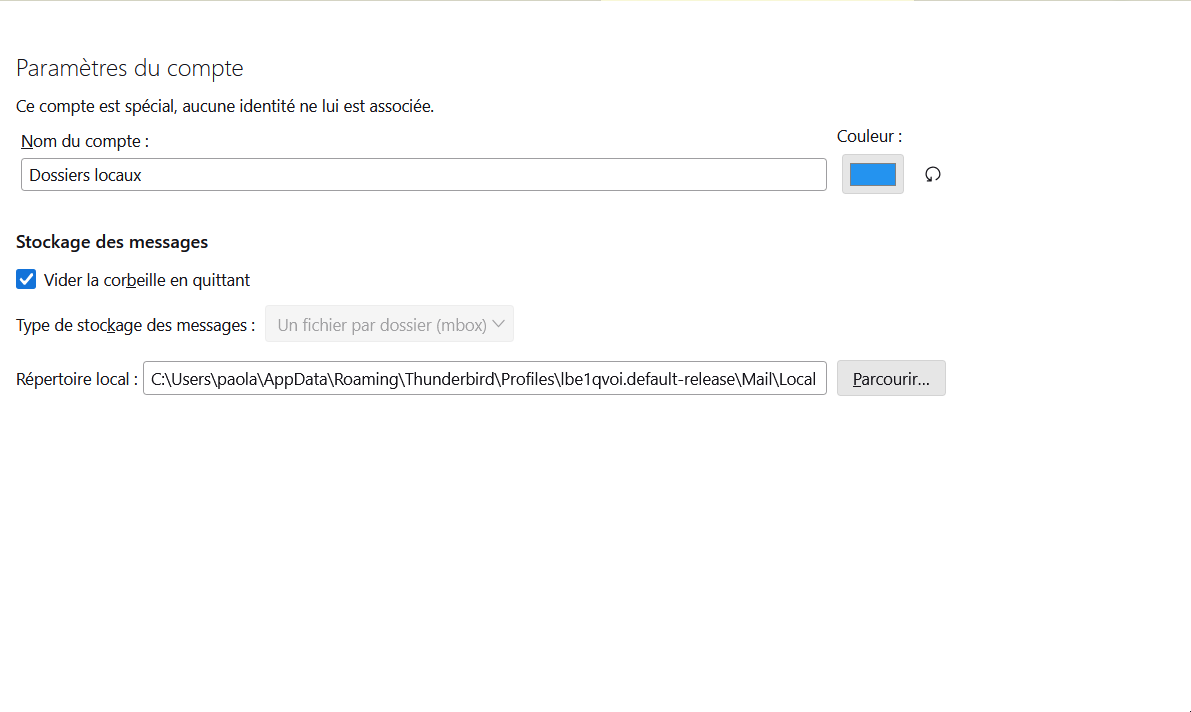The width and height of the screenshot is (1191, 712).
Task: Reset the account color to default
Action: (933, 174)
